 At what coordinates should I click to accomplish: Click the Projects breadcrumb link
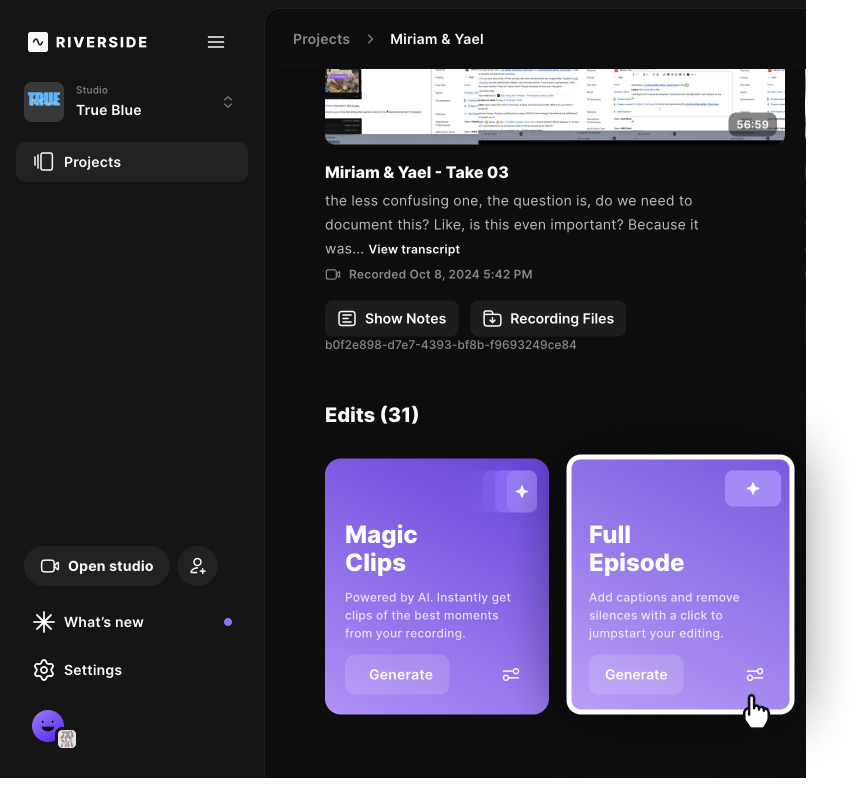[321, 39]
